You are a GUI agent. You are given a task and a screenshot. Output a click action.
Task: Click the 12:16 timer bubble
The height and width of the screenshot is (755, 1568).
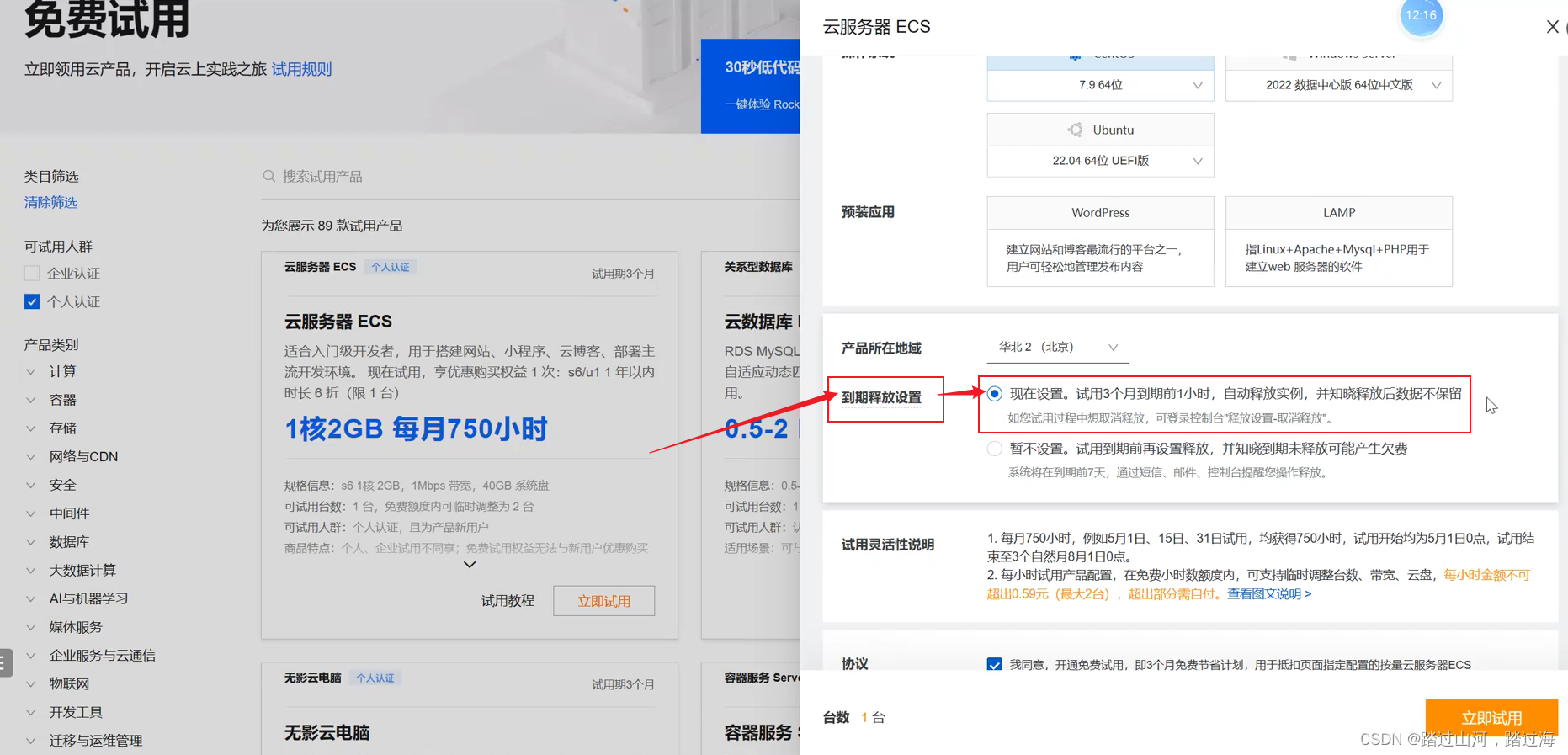coord(1421,16)
